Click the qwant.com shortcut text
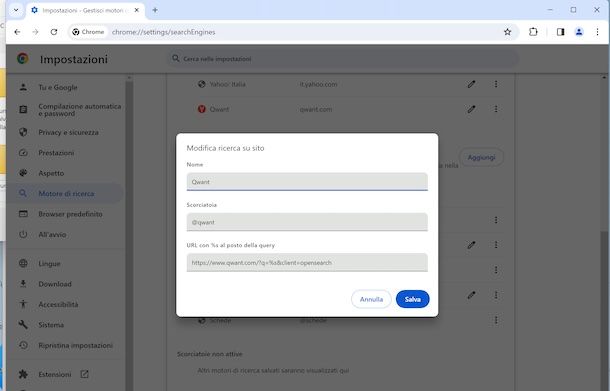The image size is (610, 391). pos(316,109)
